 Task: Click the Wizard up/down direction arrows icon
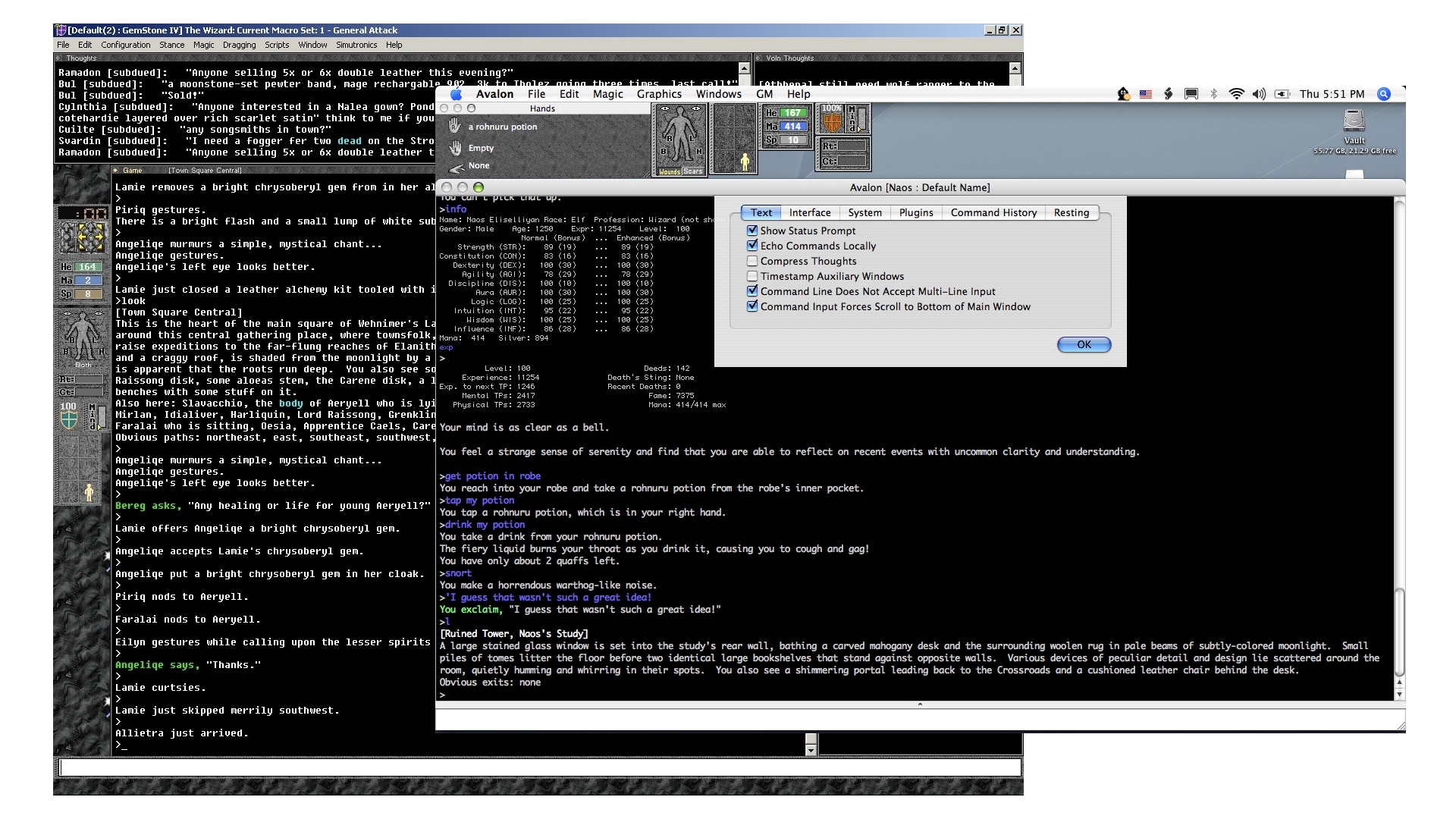point(68,237)
